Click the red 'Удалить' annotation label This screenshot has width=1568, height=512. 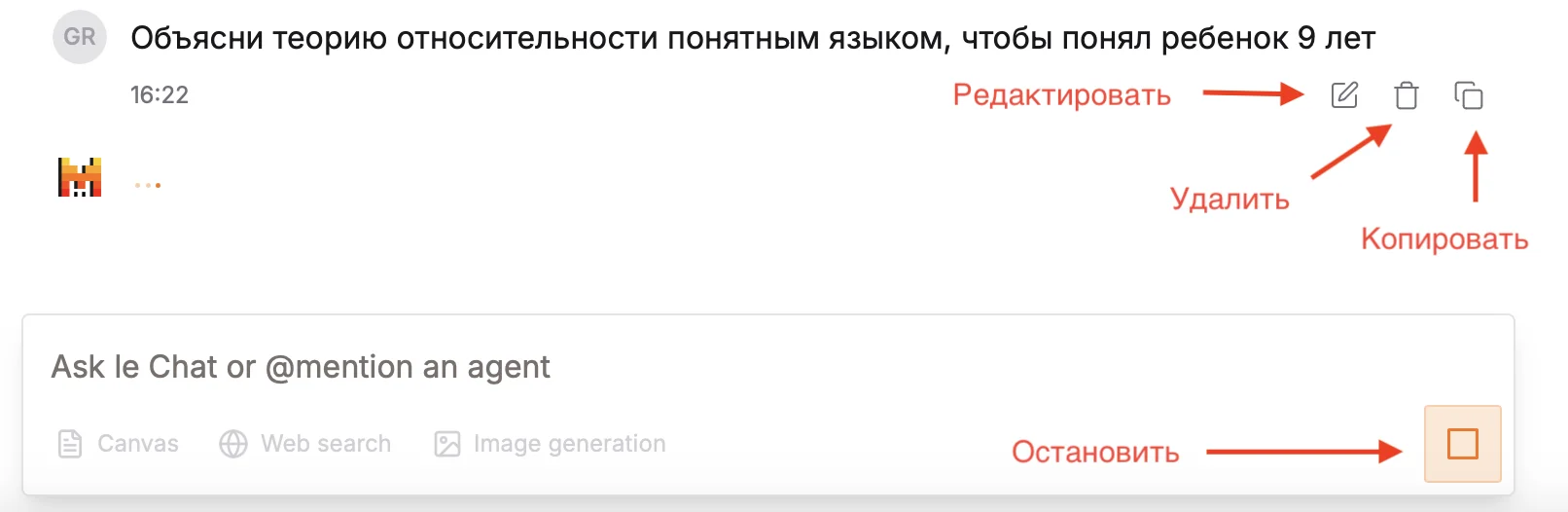(1229, 200)
